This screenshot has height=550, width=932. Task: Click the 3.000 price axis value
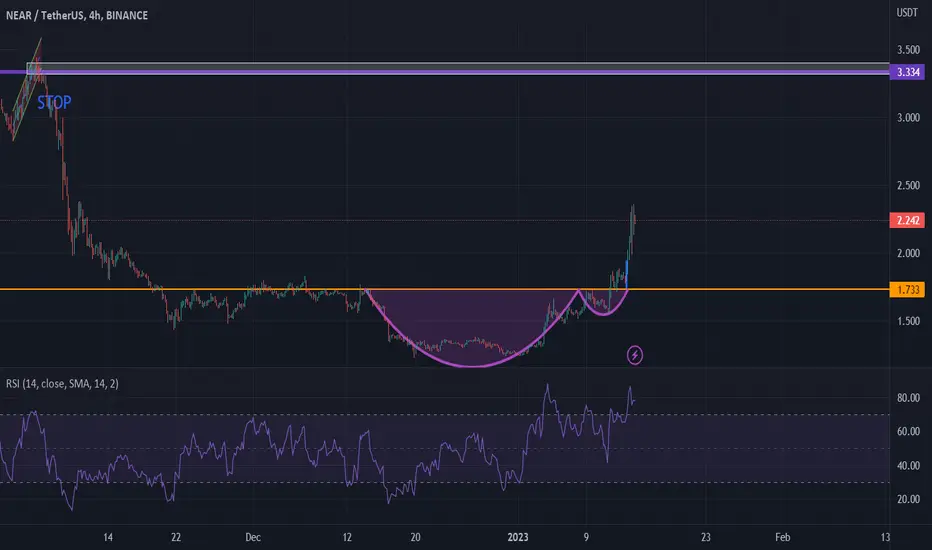pos(908,118)
